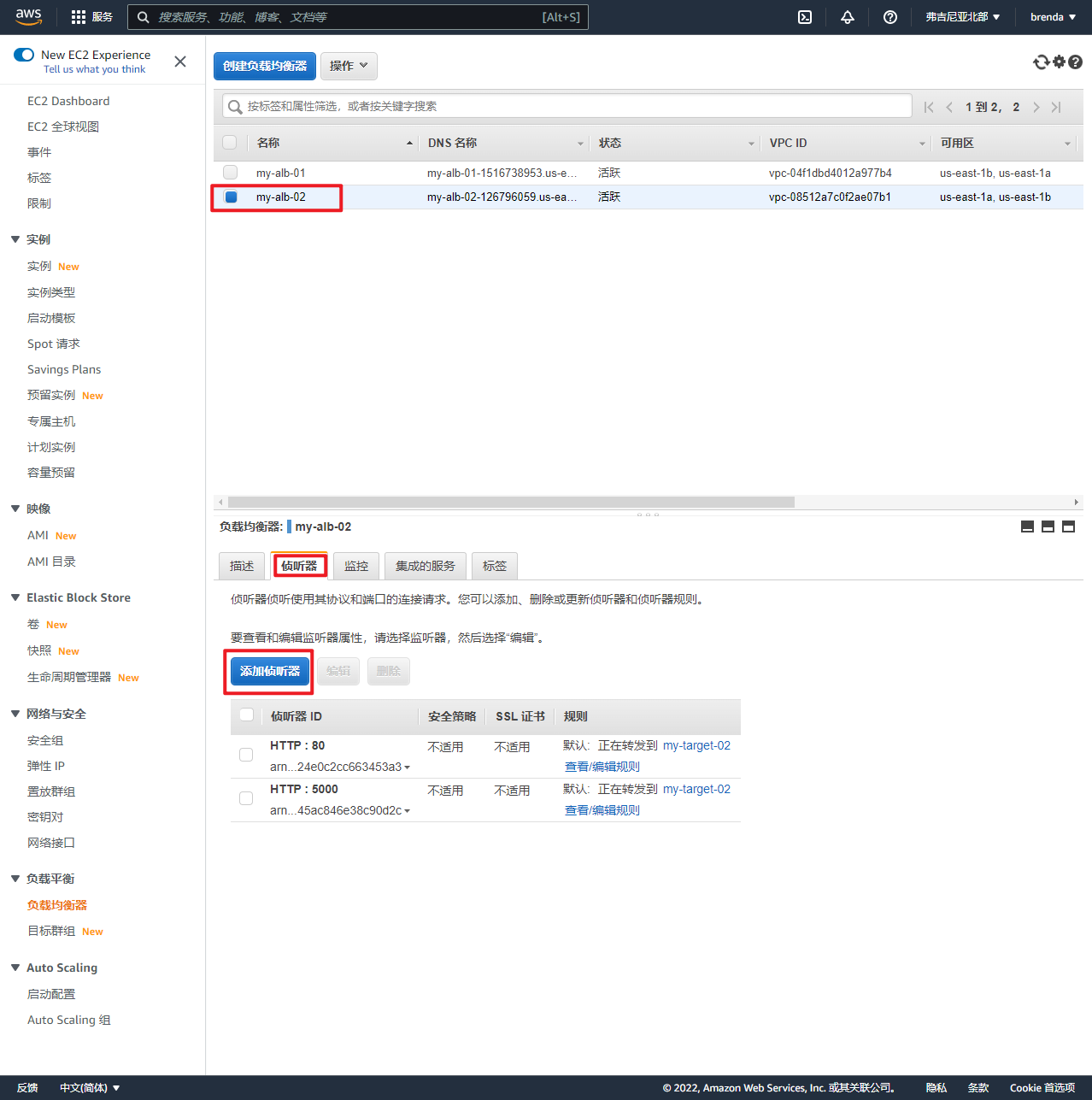
Task: Toggle the New EC2 Experience switch
Action: (24, 55)
